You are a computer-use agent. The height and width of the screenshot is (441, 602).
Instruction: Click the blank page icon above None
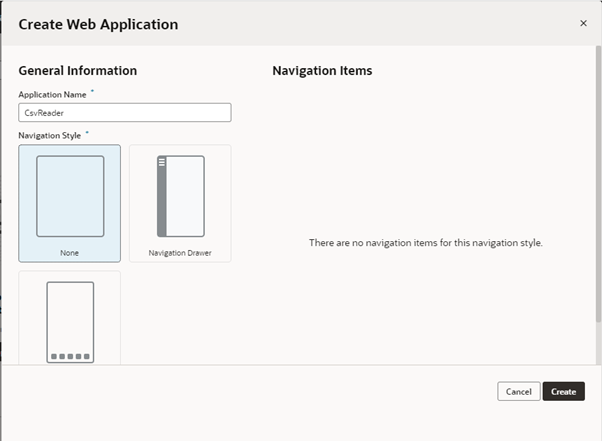point(70,196)
